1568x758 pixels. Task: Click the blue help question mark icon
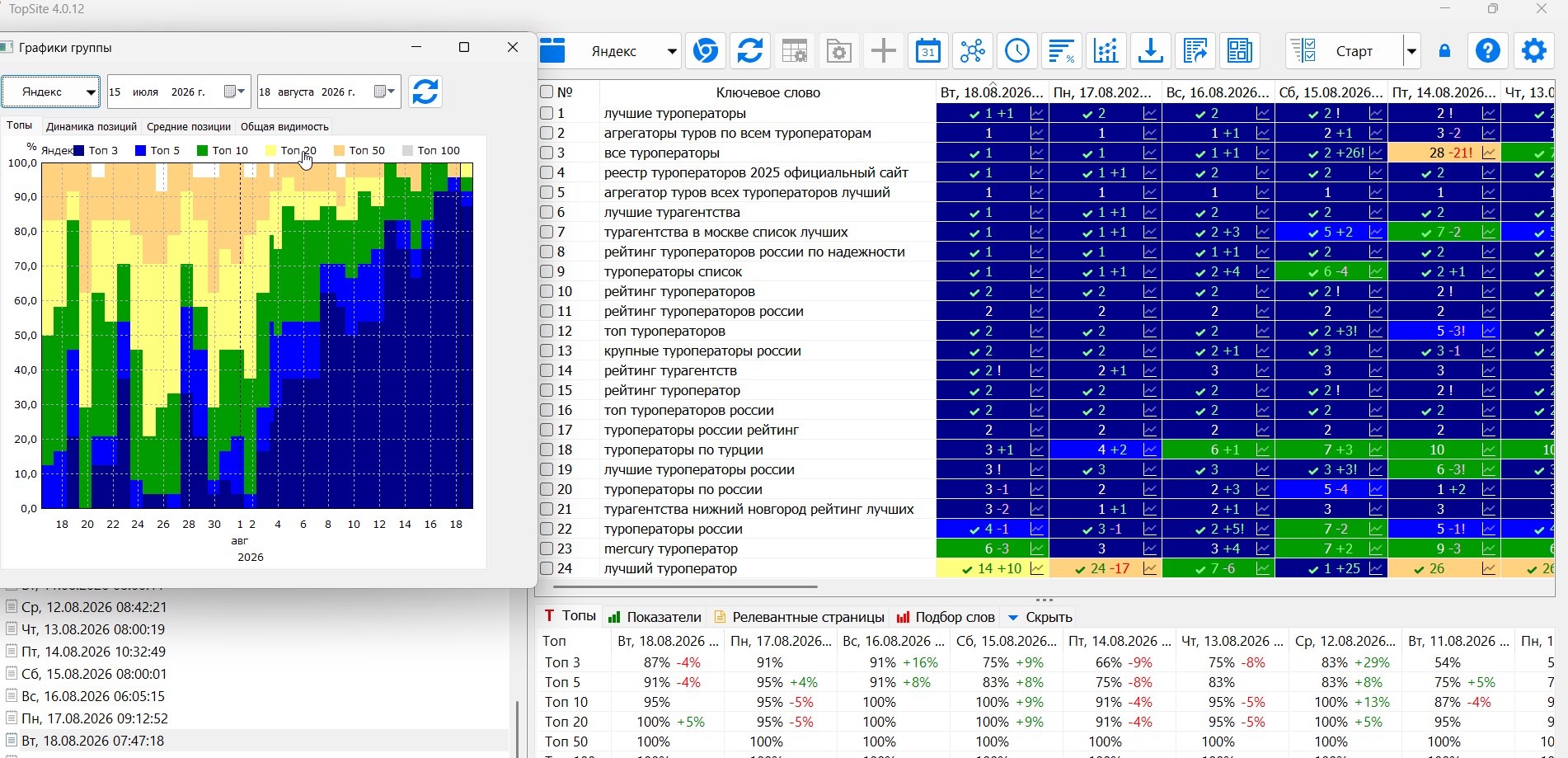click(1488, 51)
